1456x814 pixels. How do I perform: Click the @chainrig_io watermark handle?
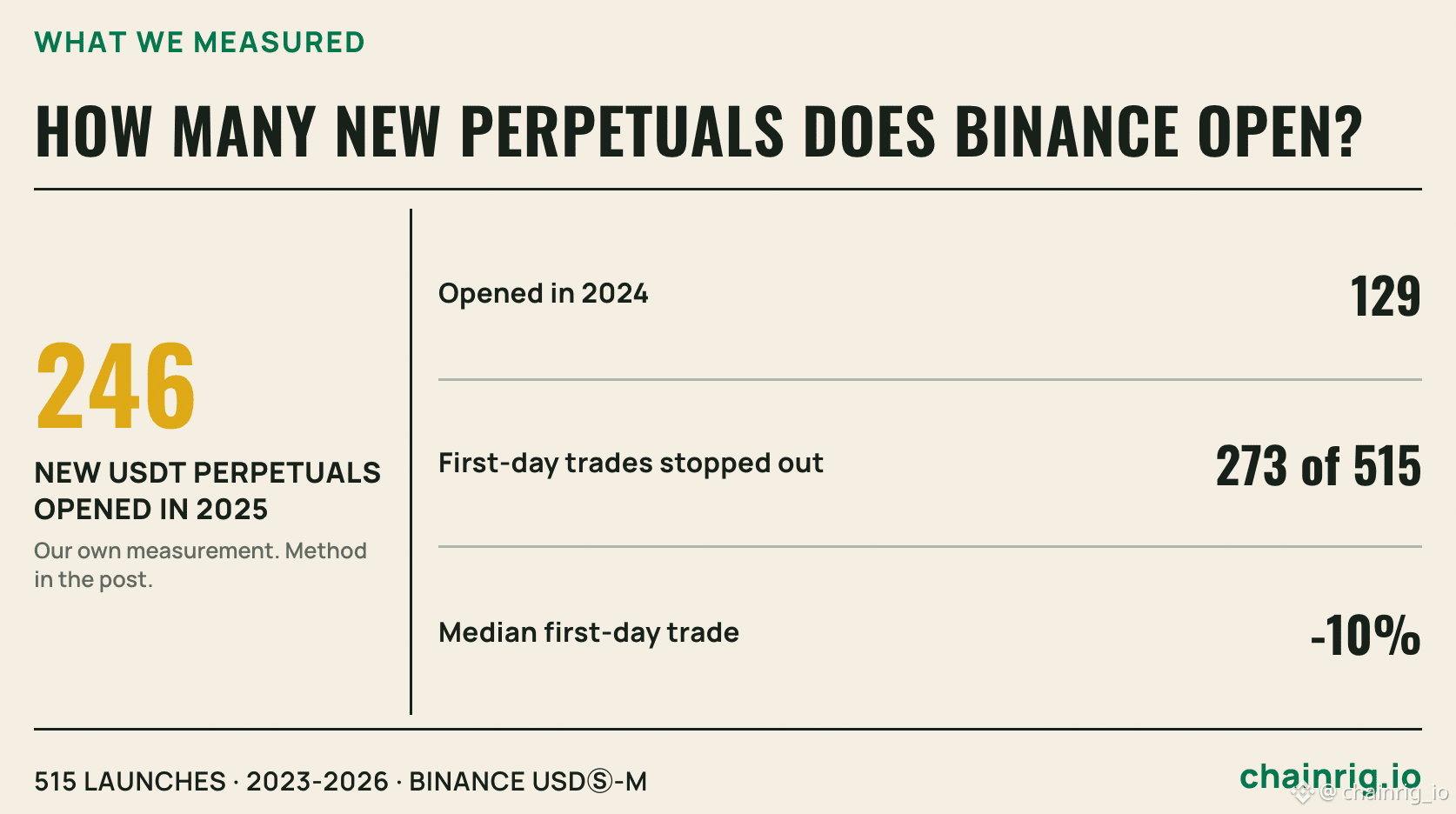tap(1384, 792)
